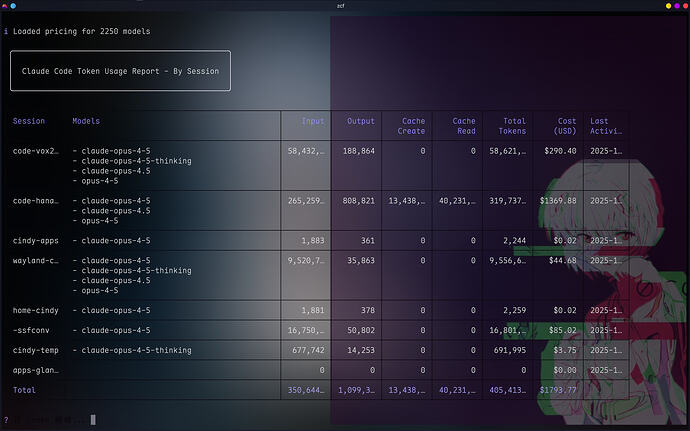Click 'claude-opus-4-5' model in home-cindy row
Screen dimensions: 690x431
point(116,310)
